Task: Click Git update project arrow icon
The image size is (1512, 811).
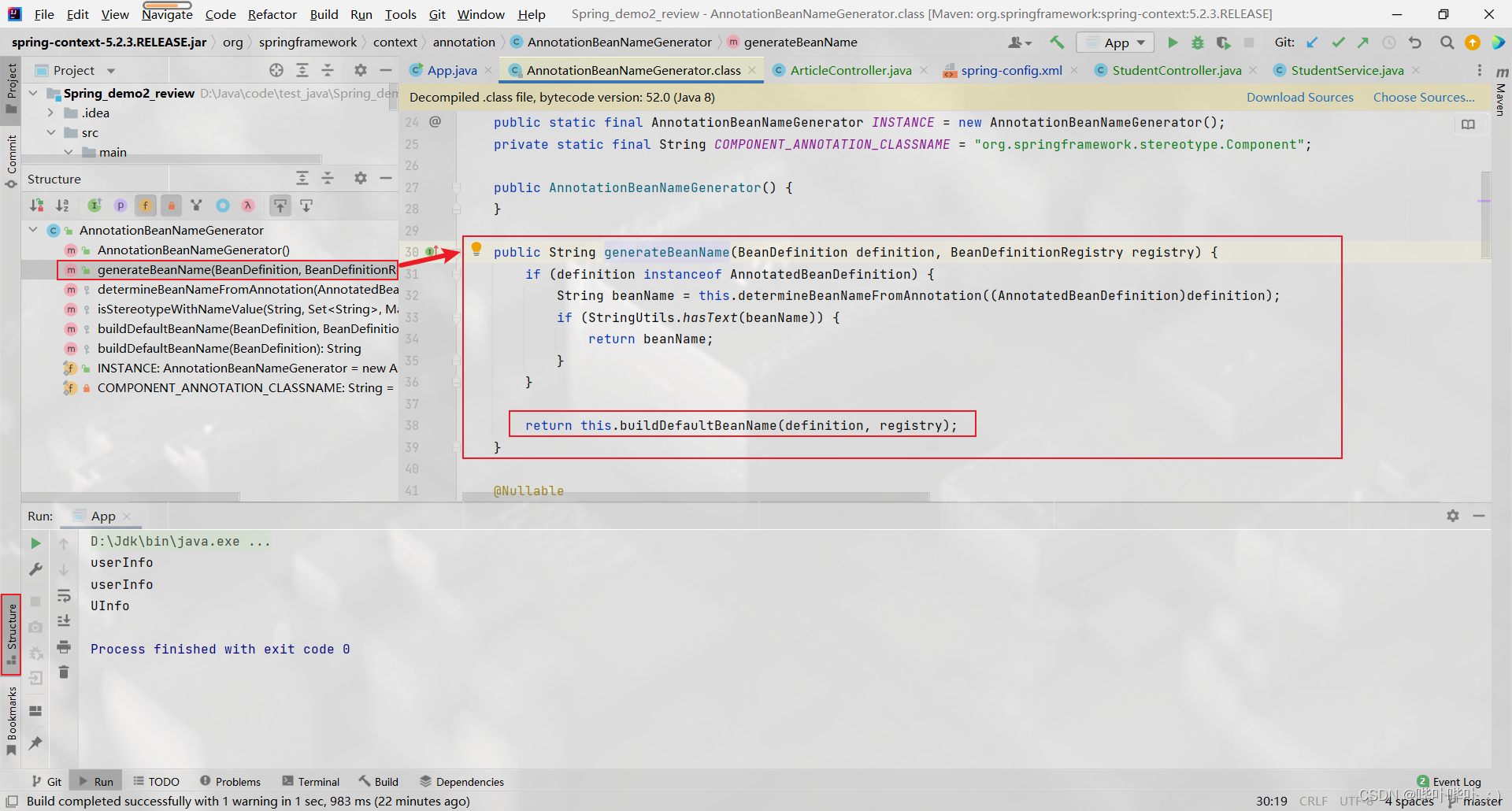Action: [1312, 43]
